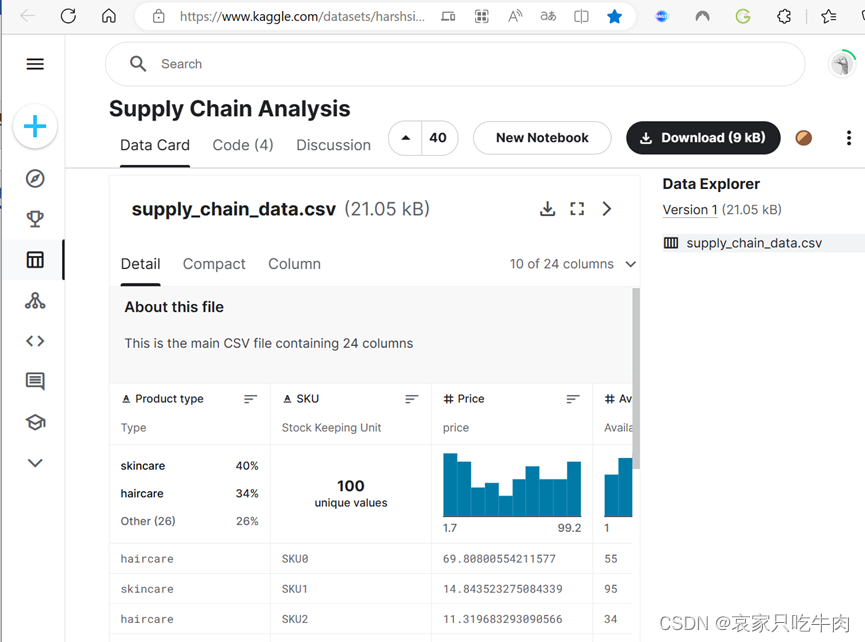The width and height of the screenshot is (865, 642).
Task: Select the Detail view tab
Action: tap(141, 264)
